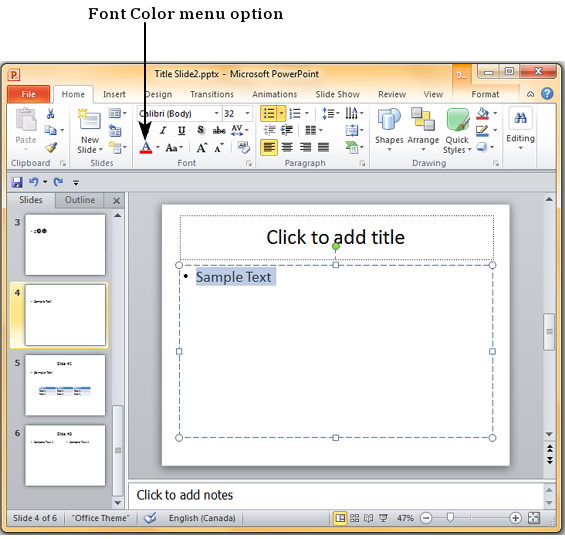Click the Cut scissors icon
This screenshot has width=565, height=539.
click(50, 114)
